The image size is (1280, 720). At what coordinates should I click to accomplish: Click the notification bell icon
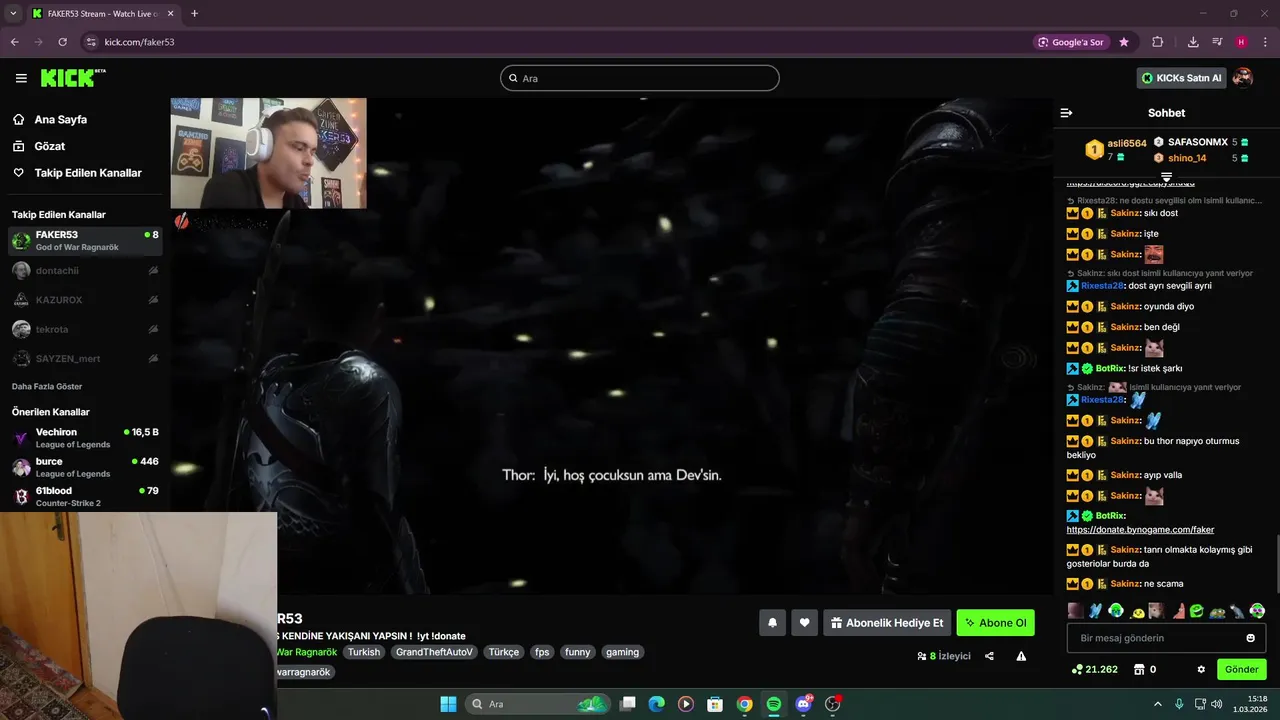772,623
